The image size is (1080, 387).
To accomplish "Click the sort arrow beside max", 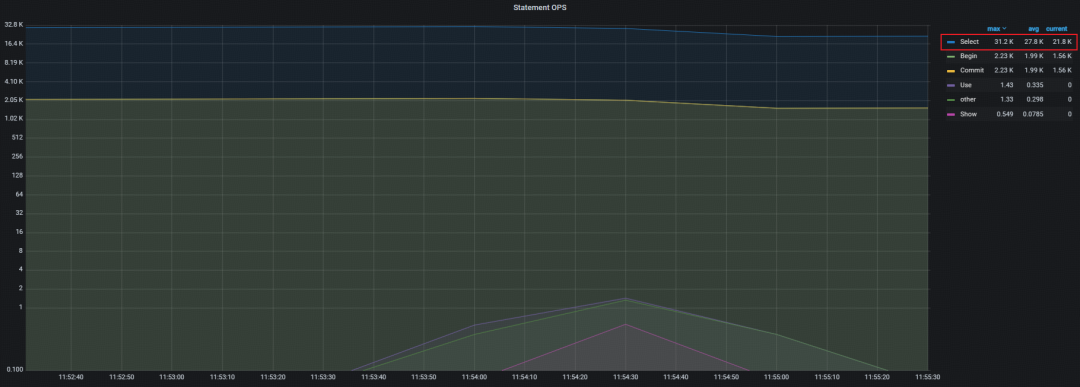I will (x=1004, y=29).
